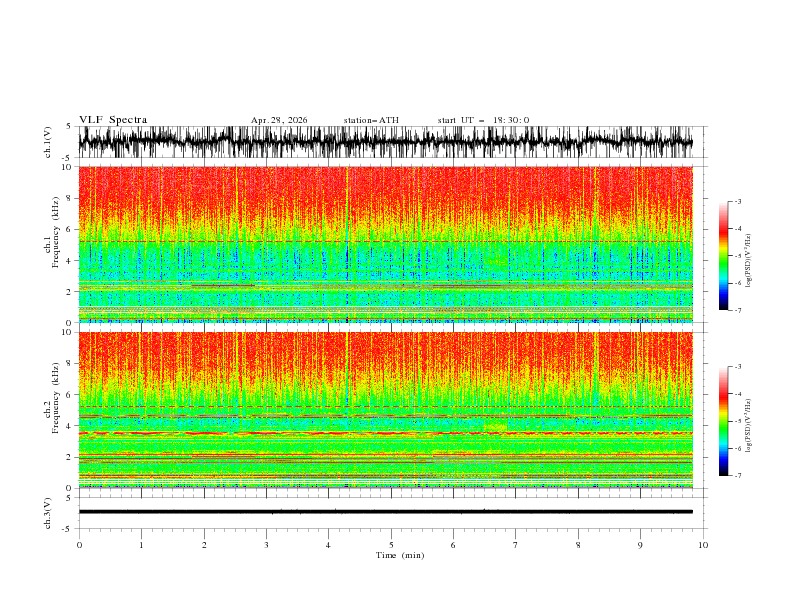Click the start UT 18:30:0 text

483,120
